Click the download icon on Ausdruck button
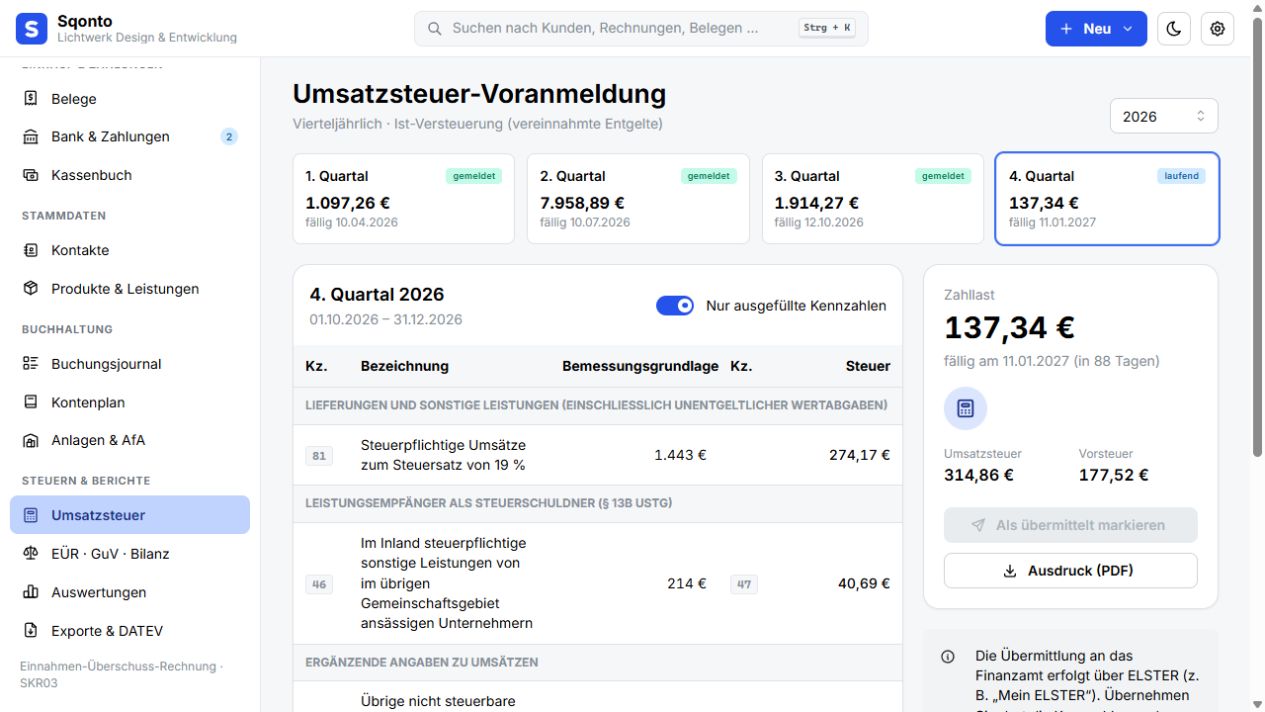This screenshot has height=712, width=1265. [x=1010, y=571]
